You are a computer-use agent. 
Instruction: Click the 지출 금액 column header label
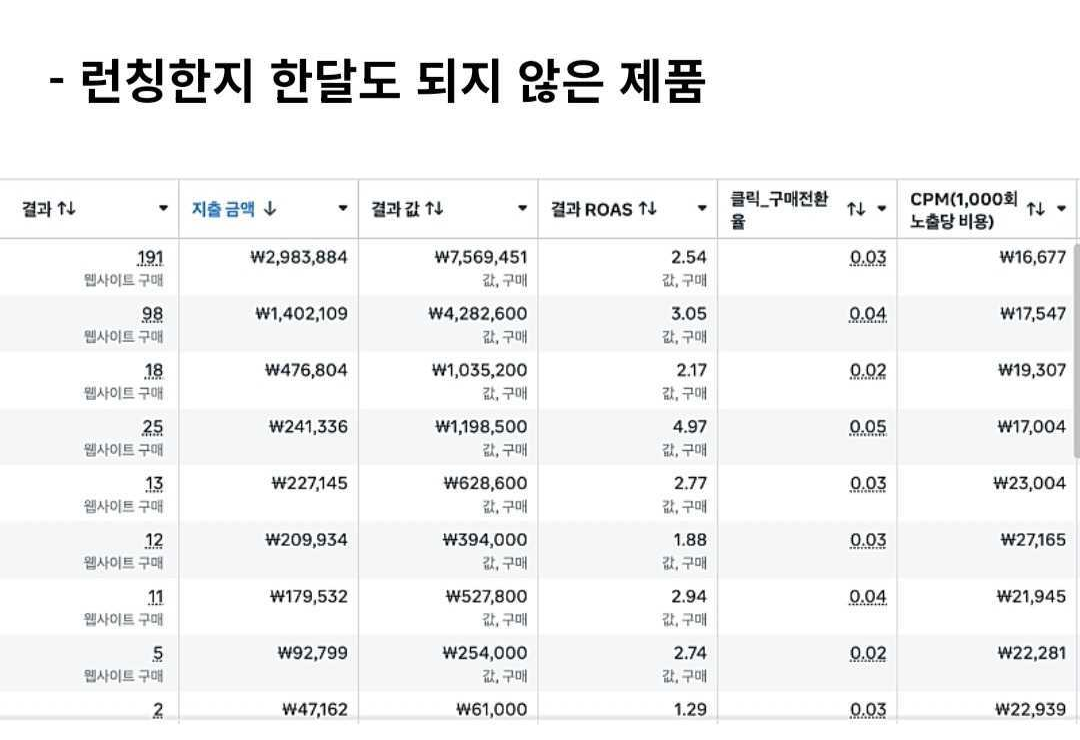click(x=223, y=209)
